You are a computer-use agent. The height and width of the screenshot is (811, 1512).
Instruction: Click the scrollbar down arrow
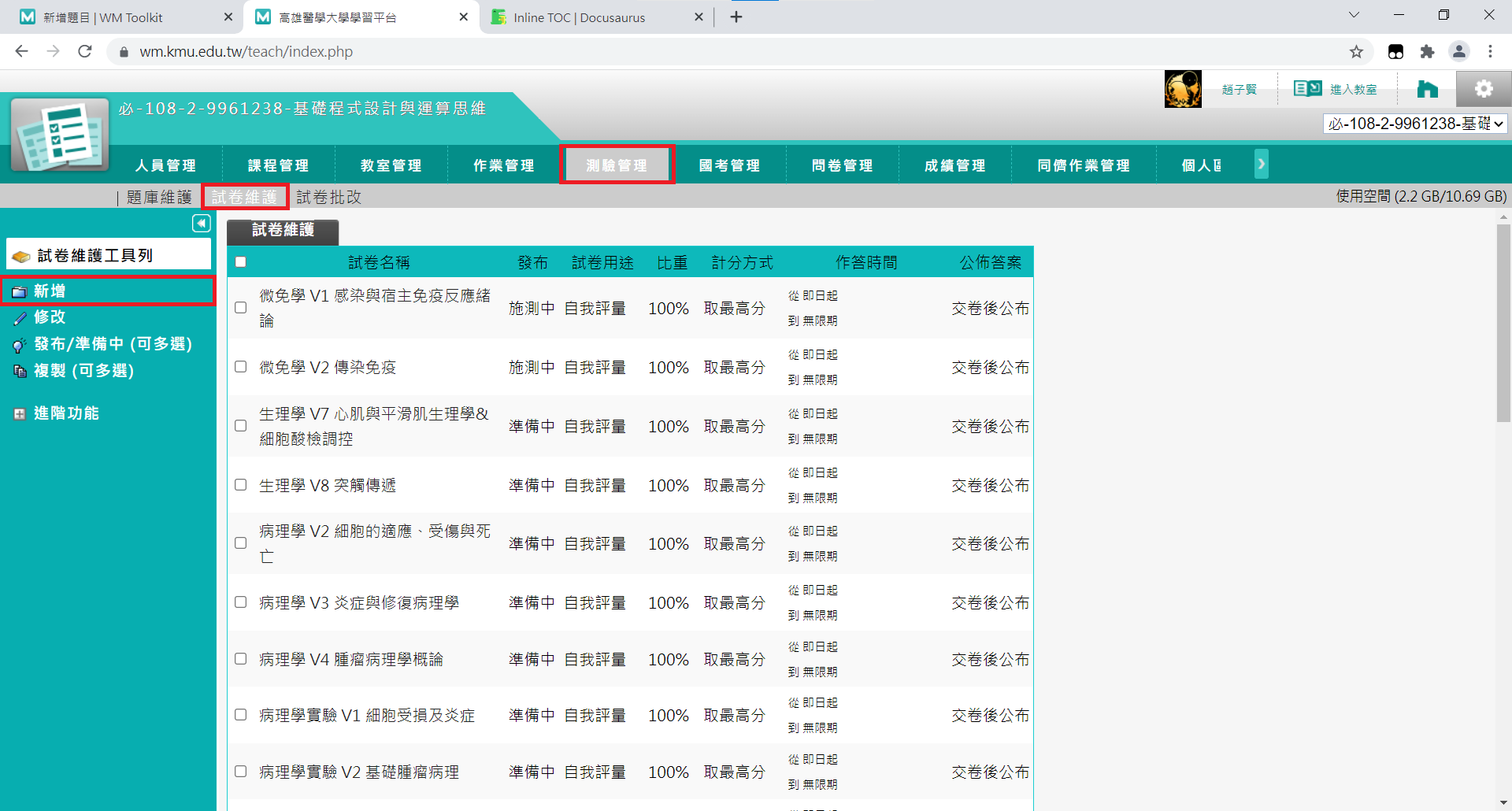coord(1503,802)
